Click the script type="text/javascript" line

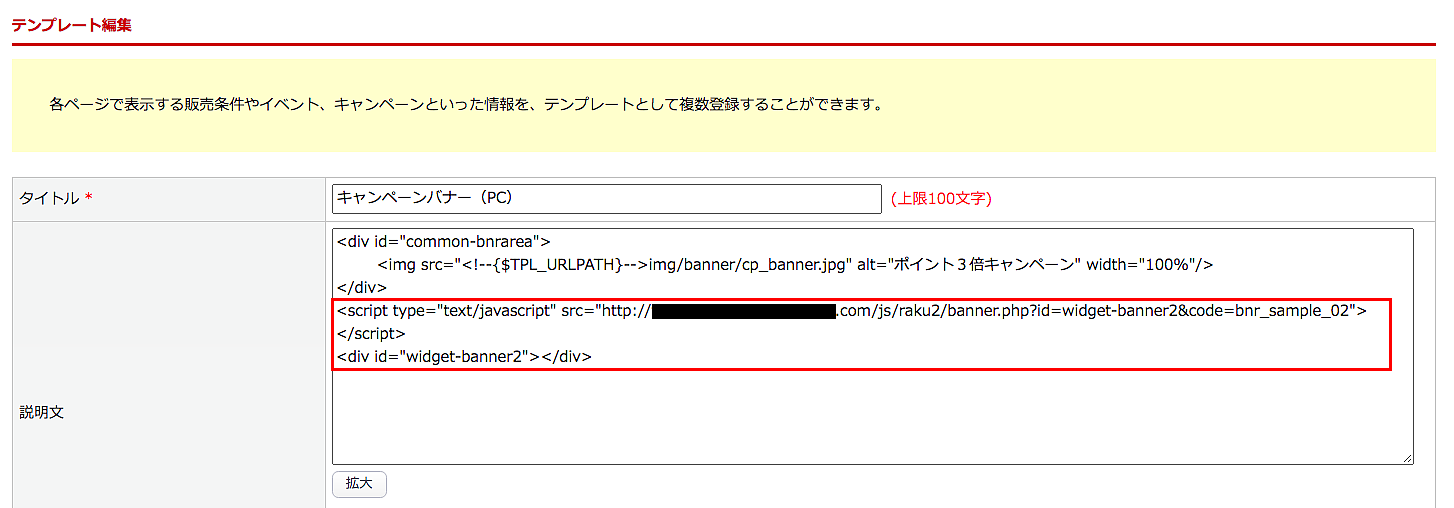coord(851,310)
